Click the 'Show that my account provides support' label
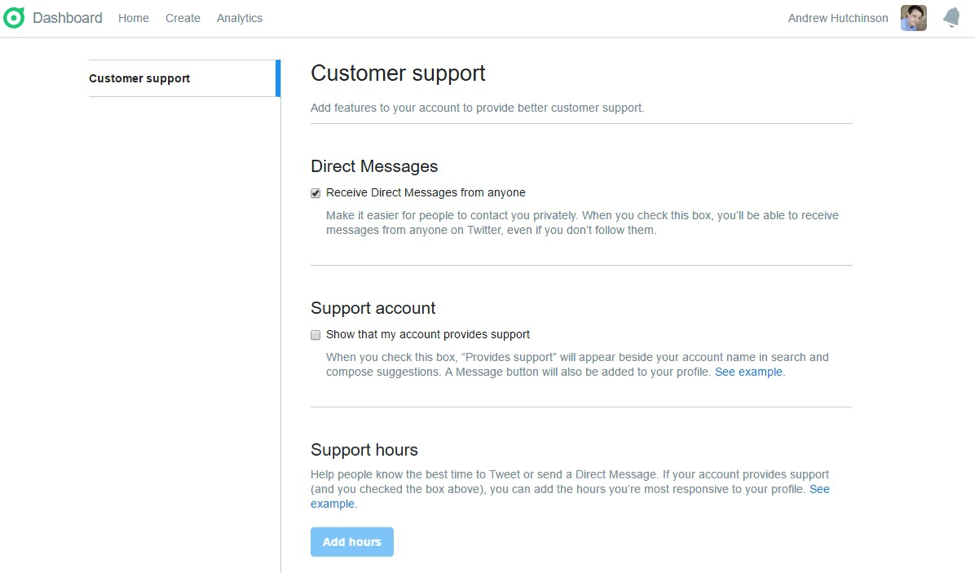This screenshot has width=975, height=573. [x=427, y=335]
